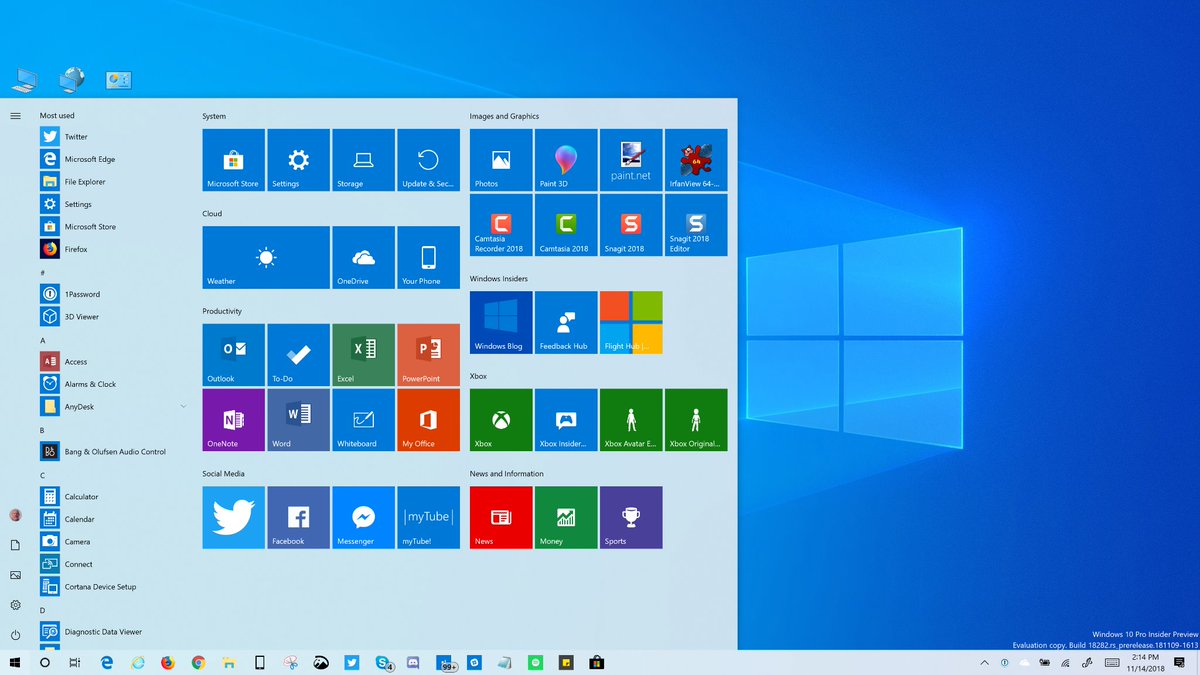
Task: Open Pictures from the Start rail
Action: [15, 575]
